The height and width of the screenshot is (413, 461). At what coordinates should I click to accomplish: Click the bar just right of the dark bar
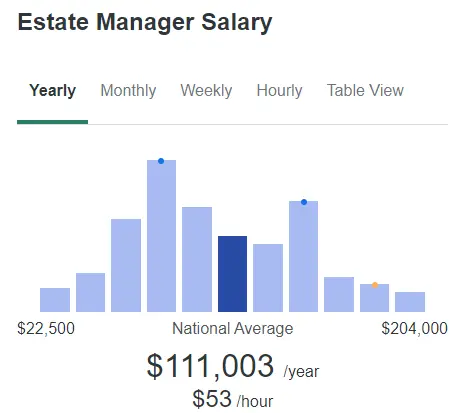(268, 278)
